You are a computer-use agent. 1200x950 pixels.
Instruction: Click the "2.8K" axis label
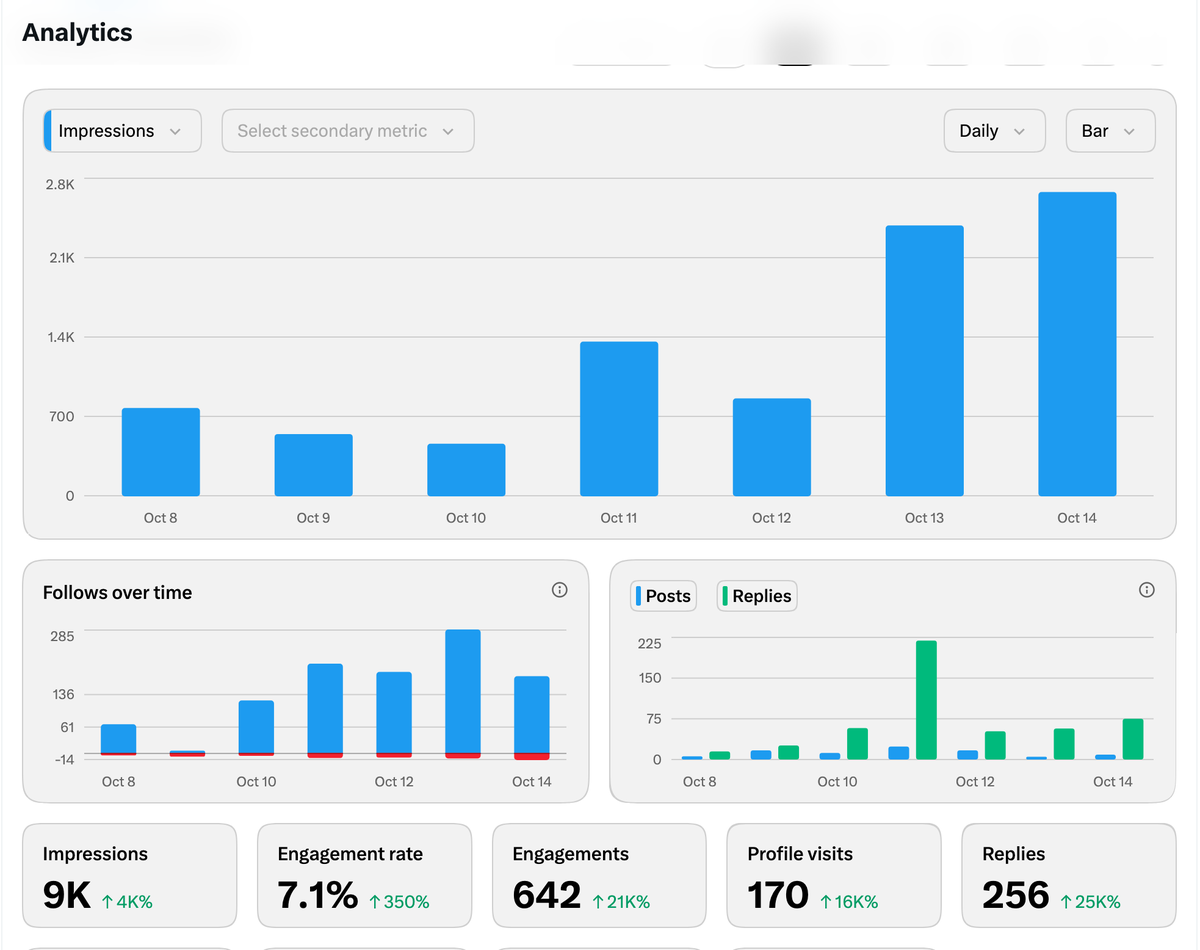point(60,184)
